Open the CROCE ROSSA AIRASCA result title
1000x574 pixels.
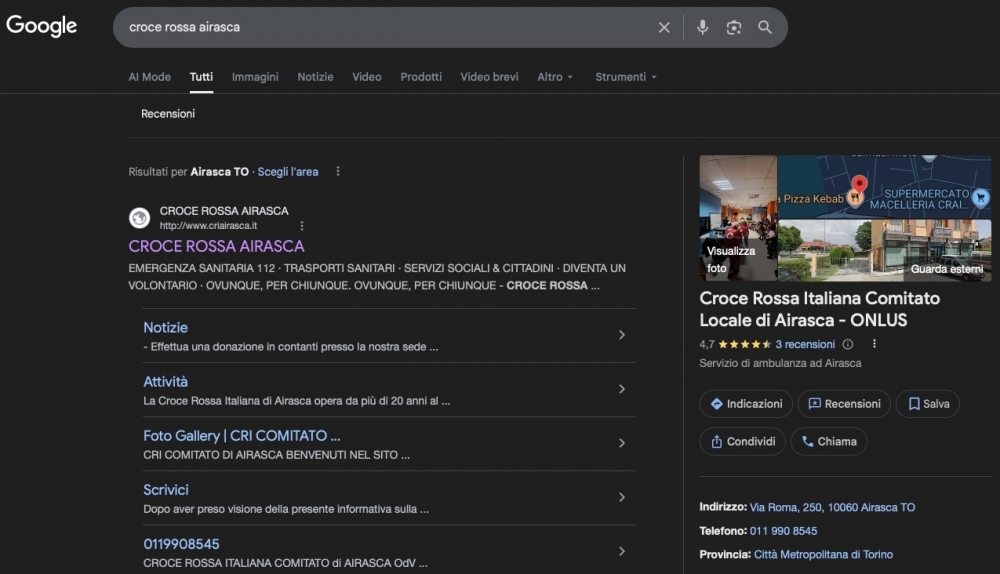(x=216, y=246)
